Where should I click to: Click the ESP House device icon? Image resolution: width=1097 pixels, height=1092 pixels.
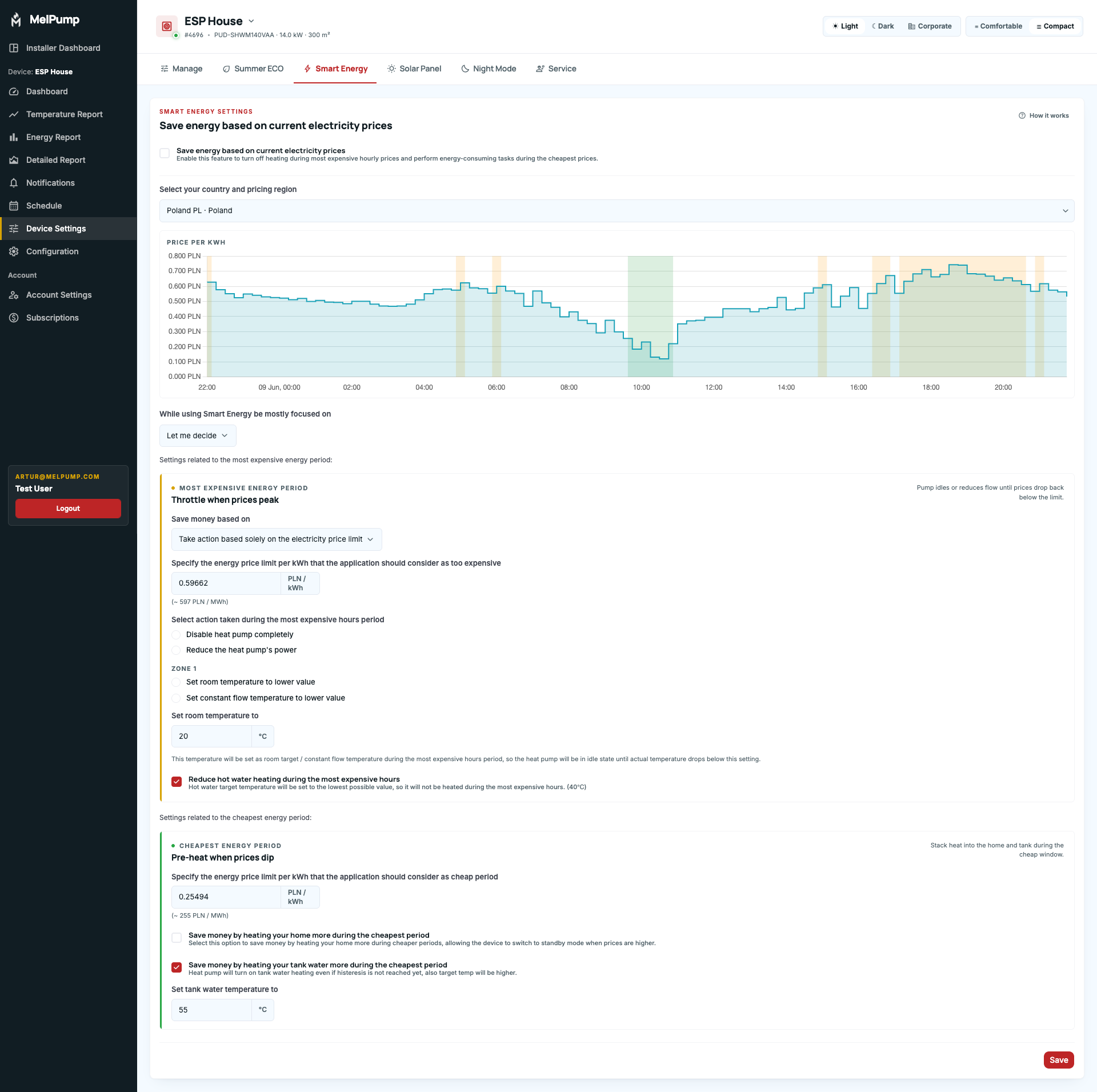tap(167, 26)
